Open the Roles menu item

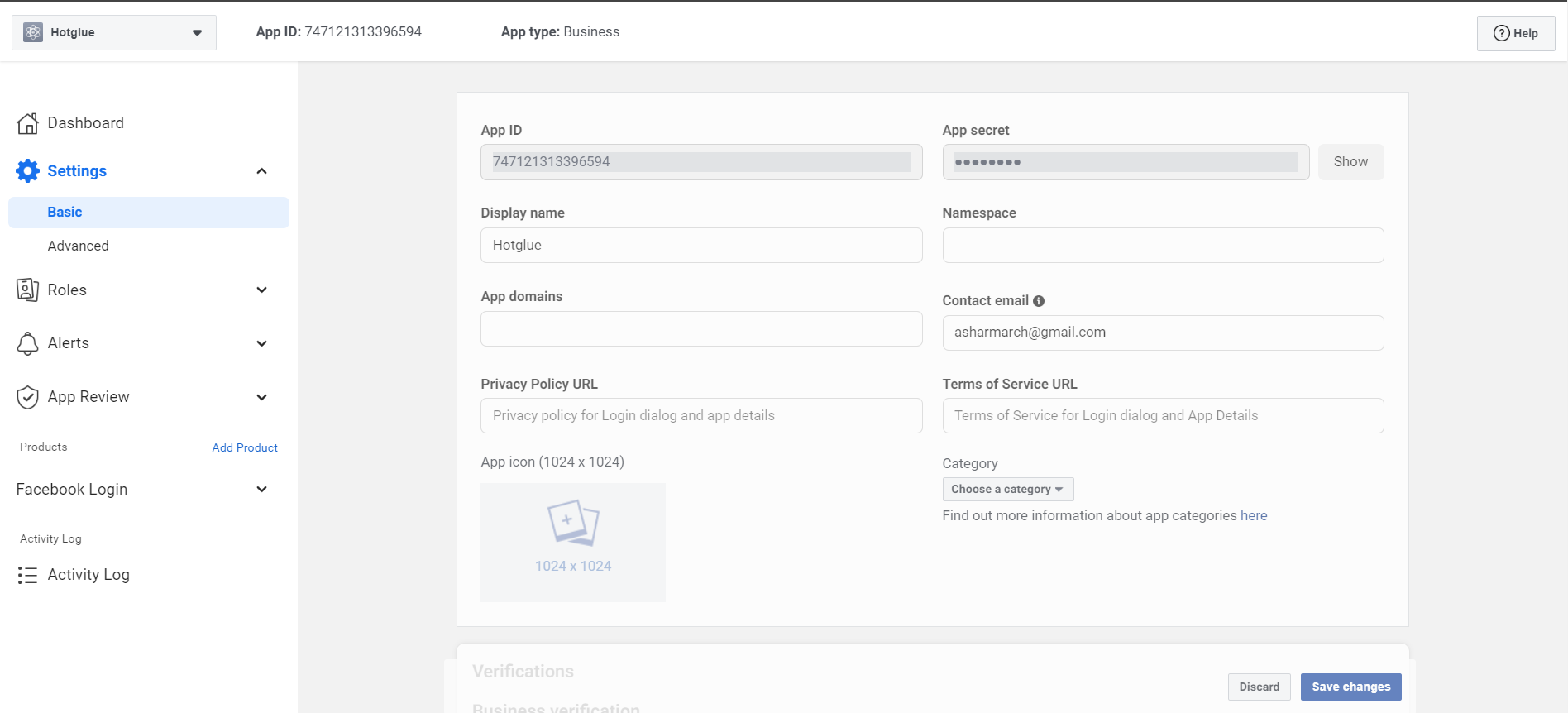tap(67, 290)
